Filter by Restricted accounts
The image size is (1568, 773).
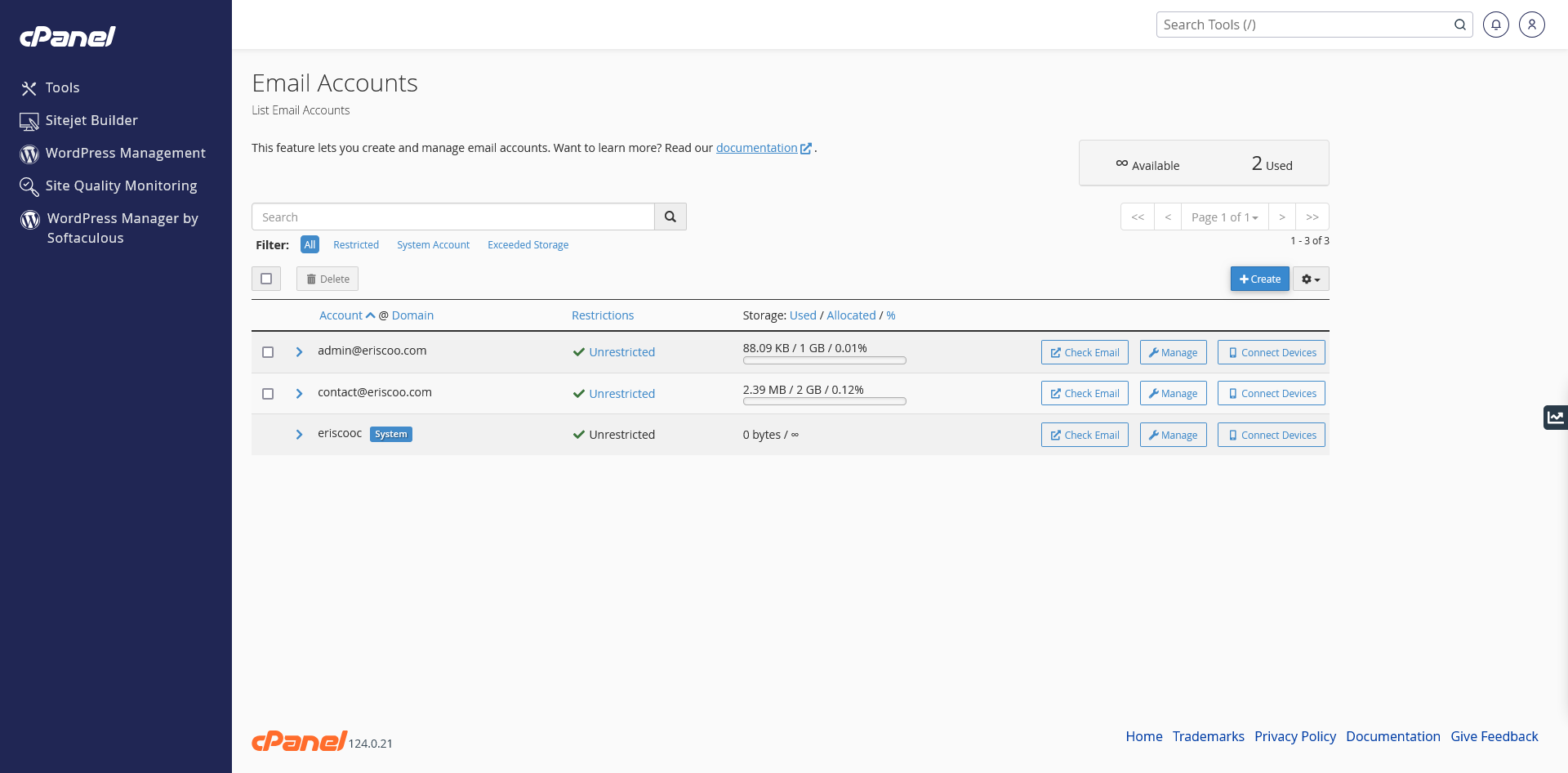point(356,244)
